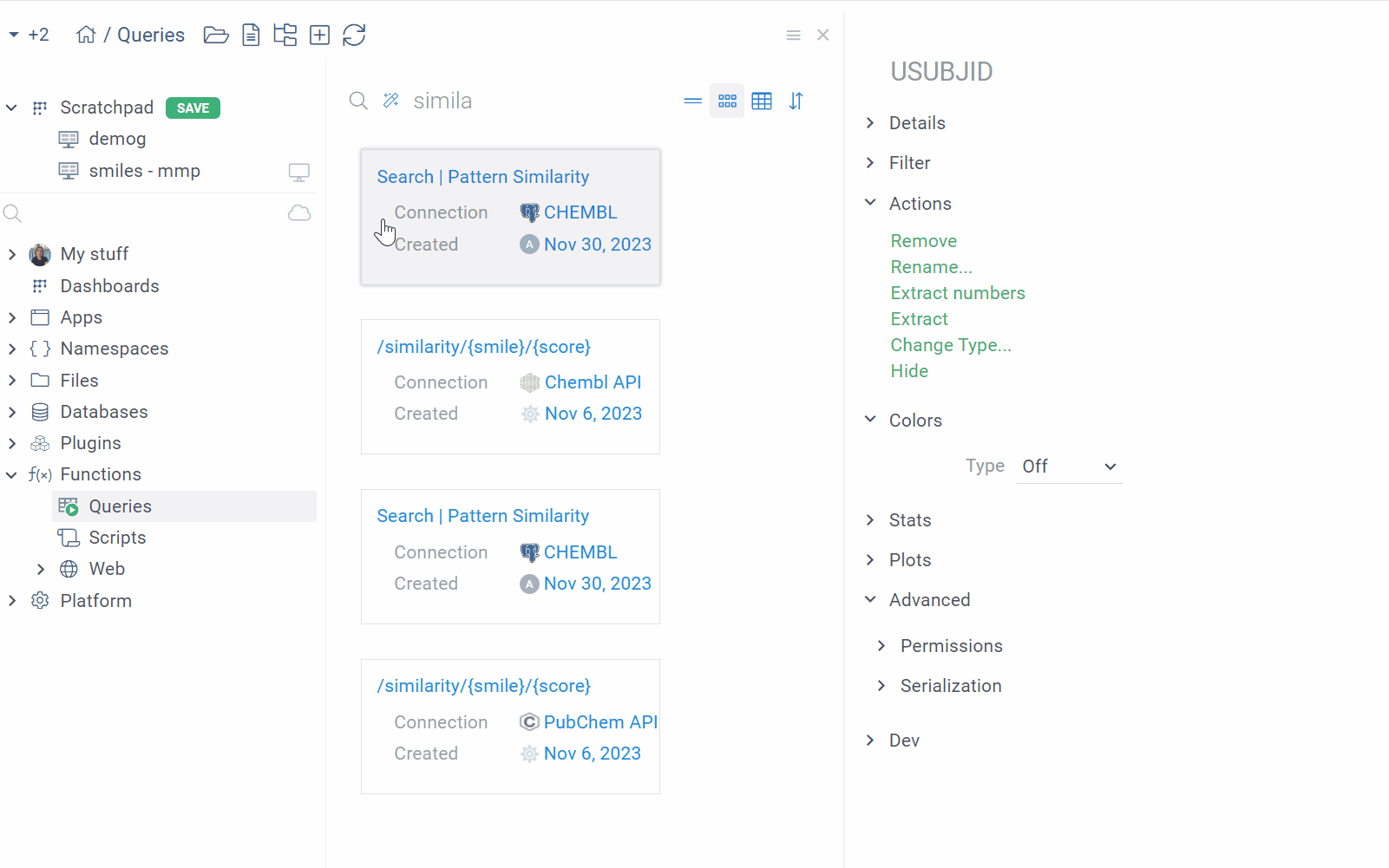The image size is (1389, 868).
Task: Click the magic wand icon beside search
Action: tap(391, 101)
